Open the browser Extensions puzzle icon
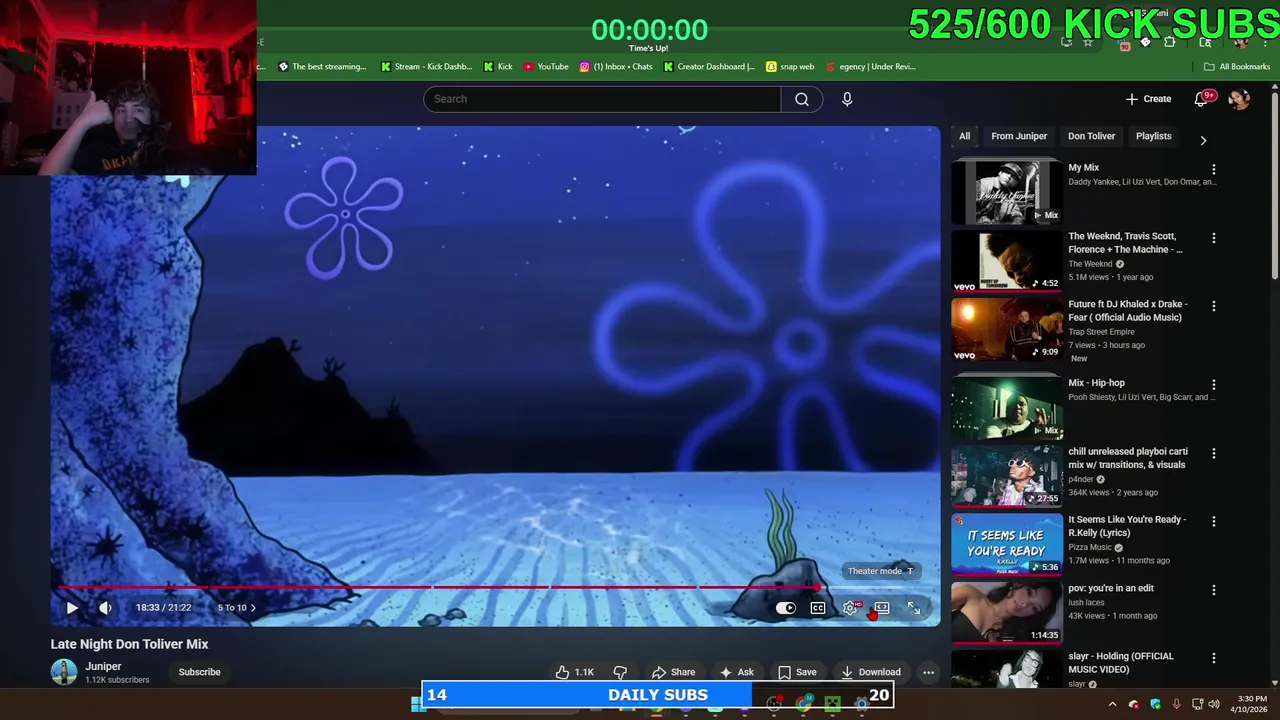Viewport: 1280px width, 720px height. (x=1169, y=42)
